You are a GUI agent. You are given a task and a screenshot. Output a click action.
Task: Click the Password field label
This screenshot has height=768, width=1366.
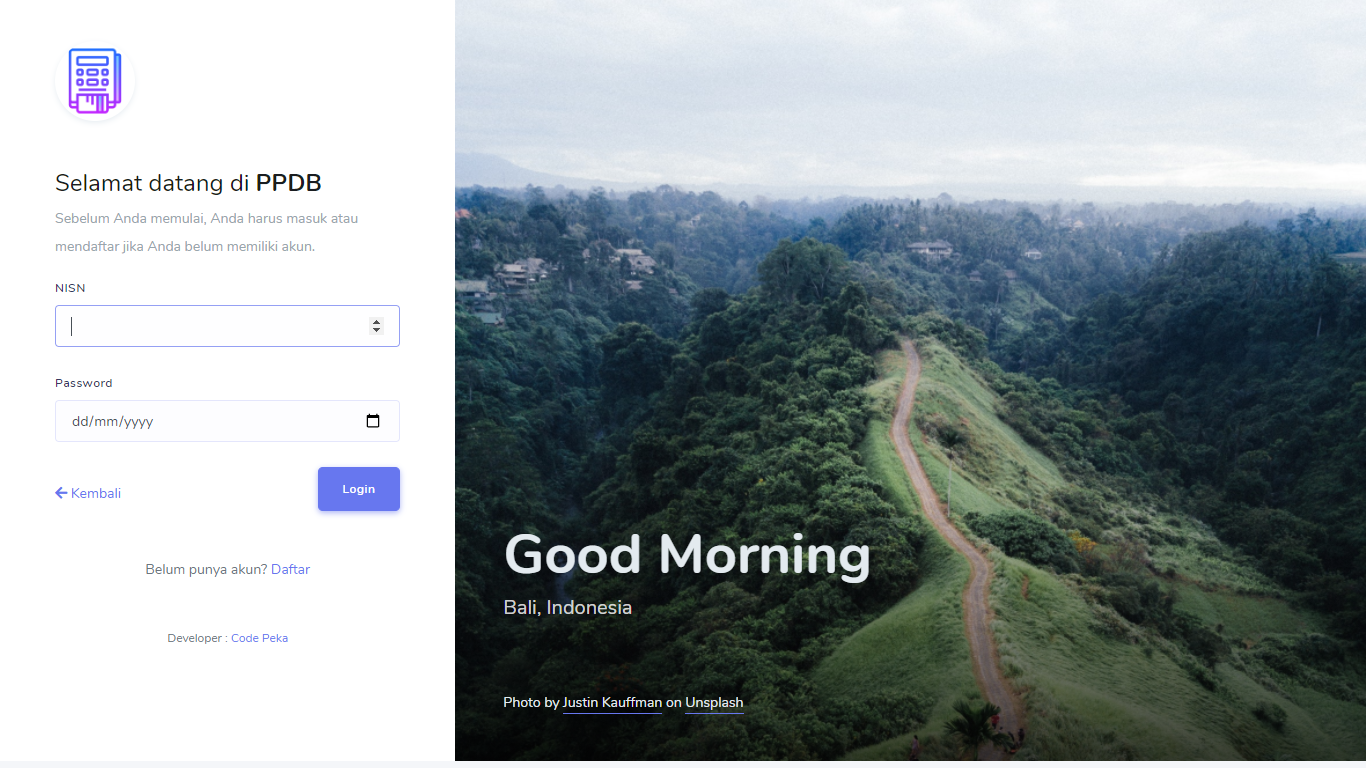pyautogui.click(x=83, y=383)
